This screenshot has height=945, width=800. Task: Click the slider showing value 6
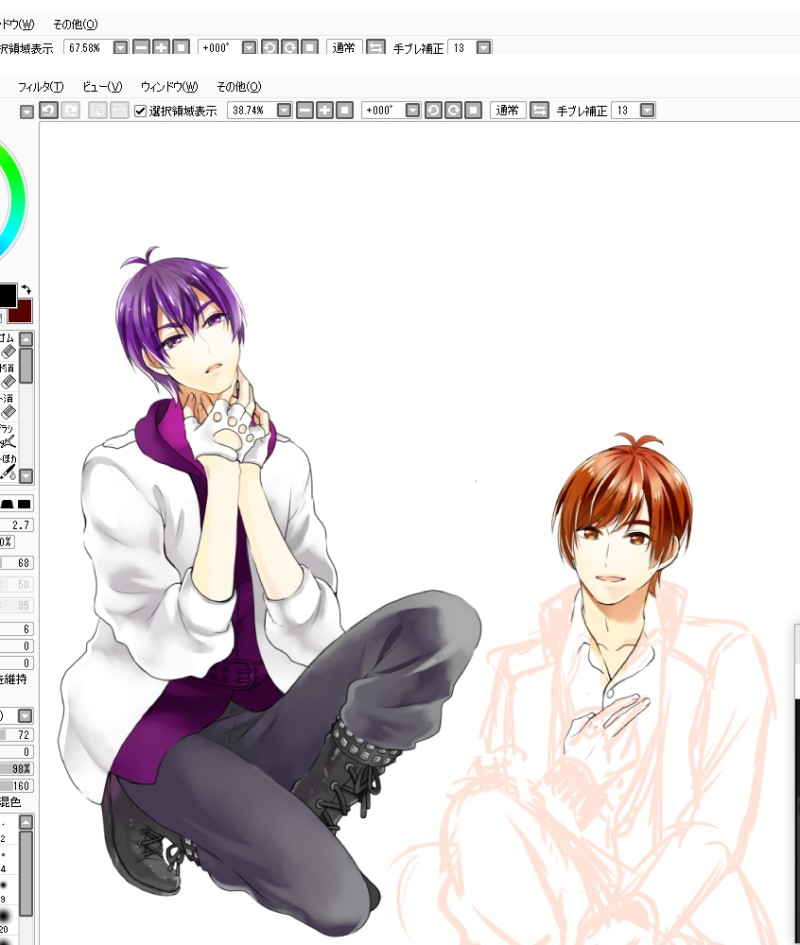17,629
